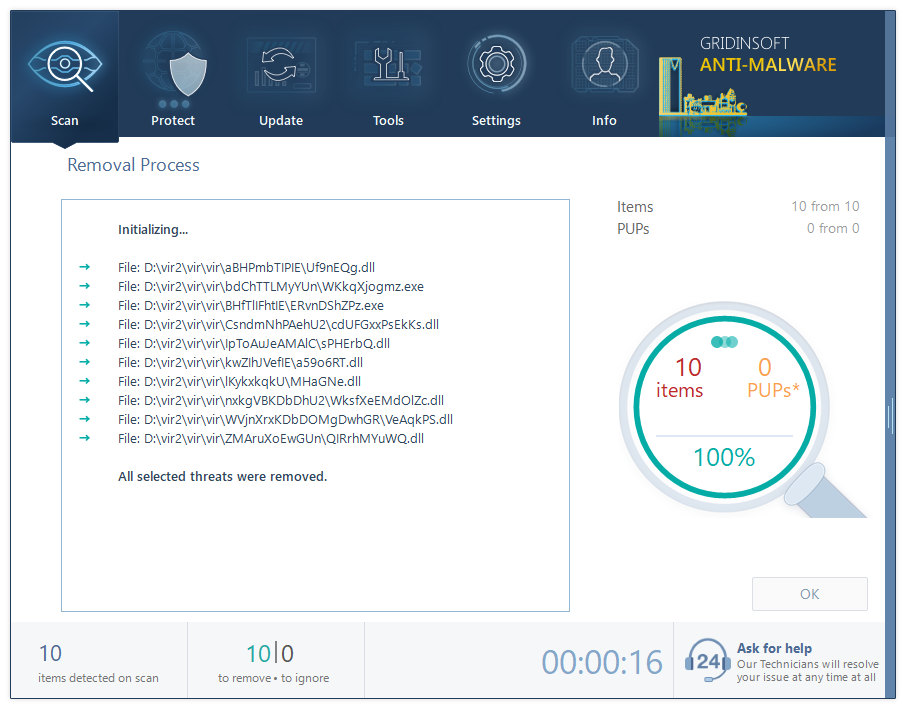Click the Ask for help link
The width and height of the screenshot is (907, 710).
point(774,648)
